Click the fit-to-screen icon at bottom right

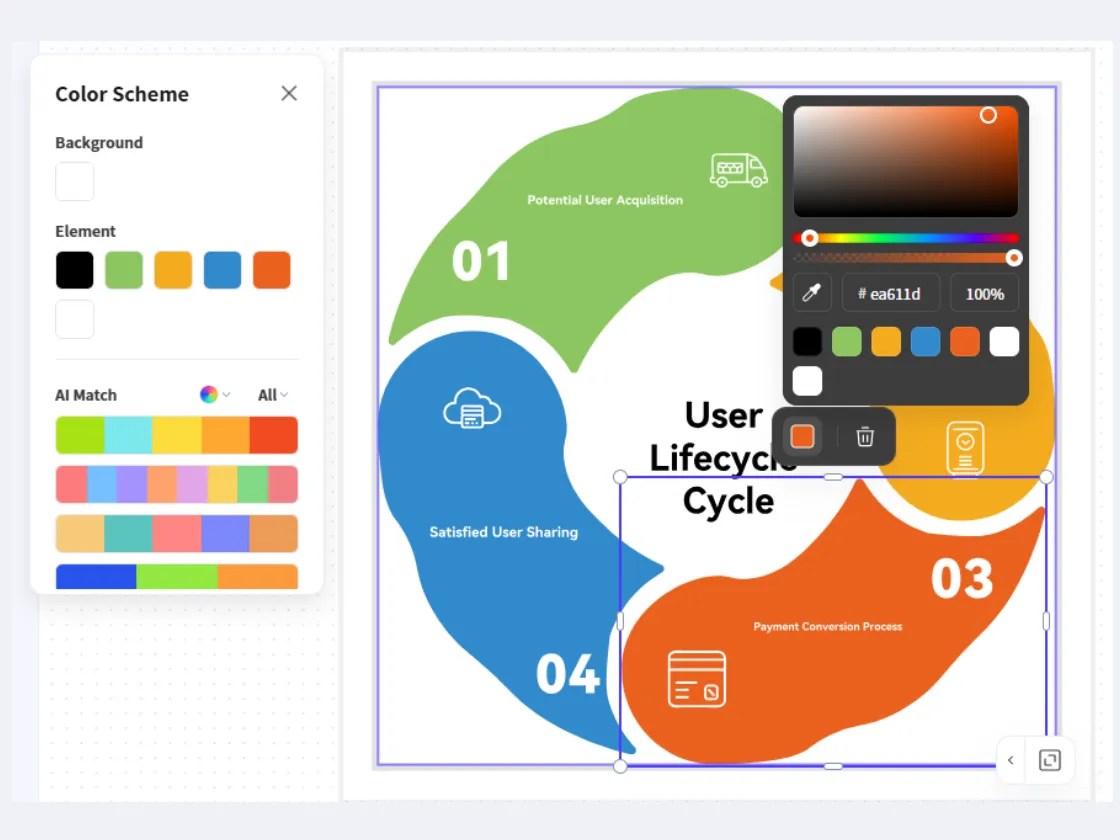pos(1049,760)
